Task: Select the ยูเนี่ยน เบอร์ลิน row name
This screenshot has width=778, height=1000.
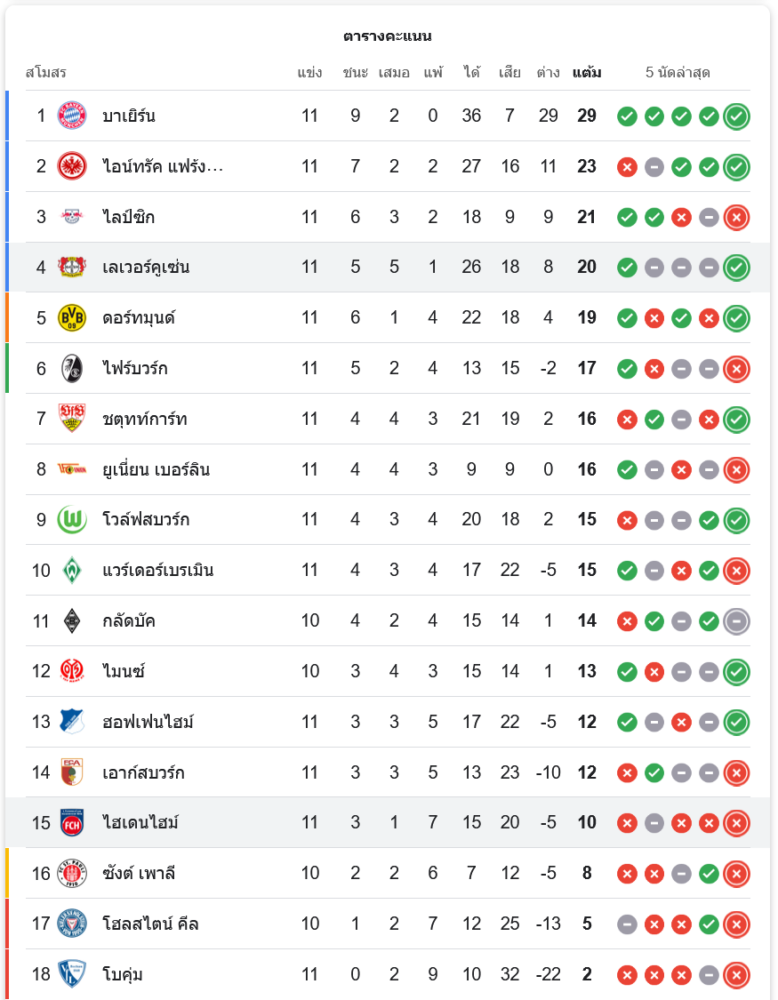Action: pos(155,470)
